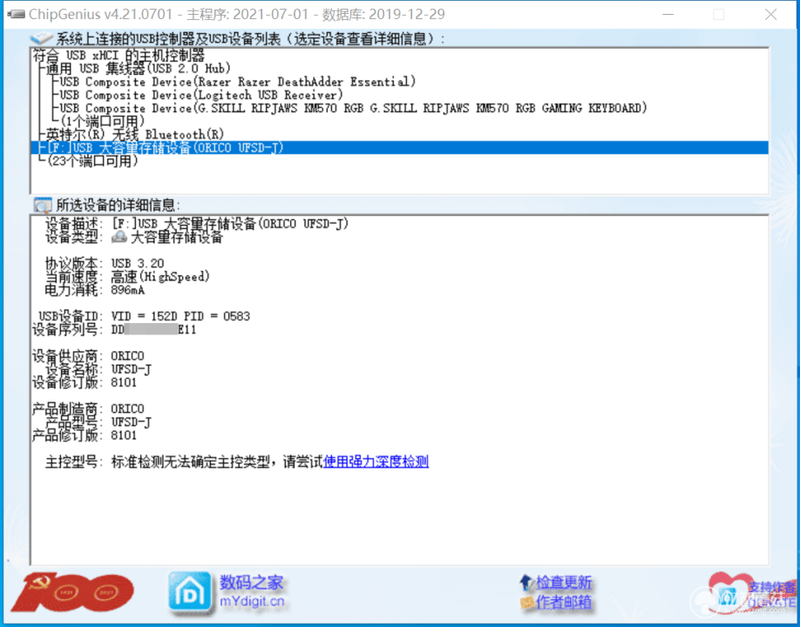This screenshot has width=800, height=627.
Task: Click the 电力消耗 896mA value
Action: [x=128, y=290]
